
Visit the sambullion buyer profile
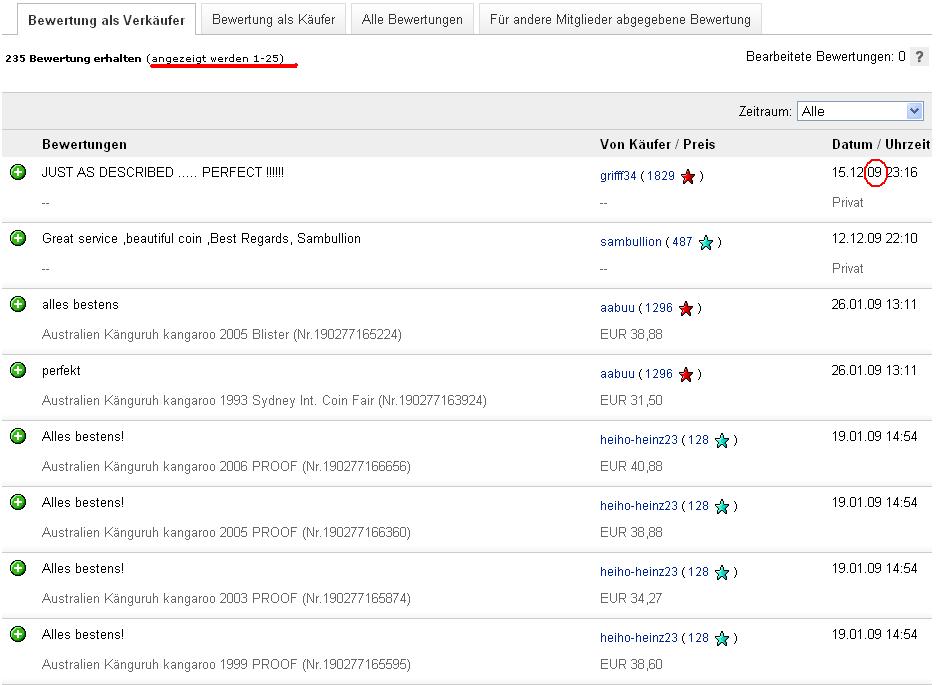[x=630, y=242]
